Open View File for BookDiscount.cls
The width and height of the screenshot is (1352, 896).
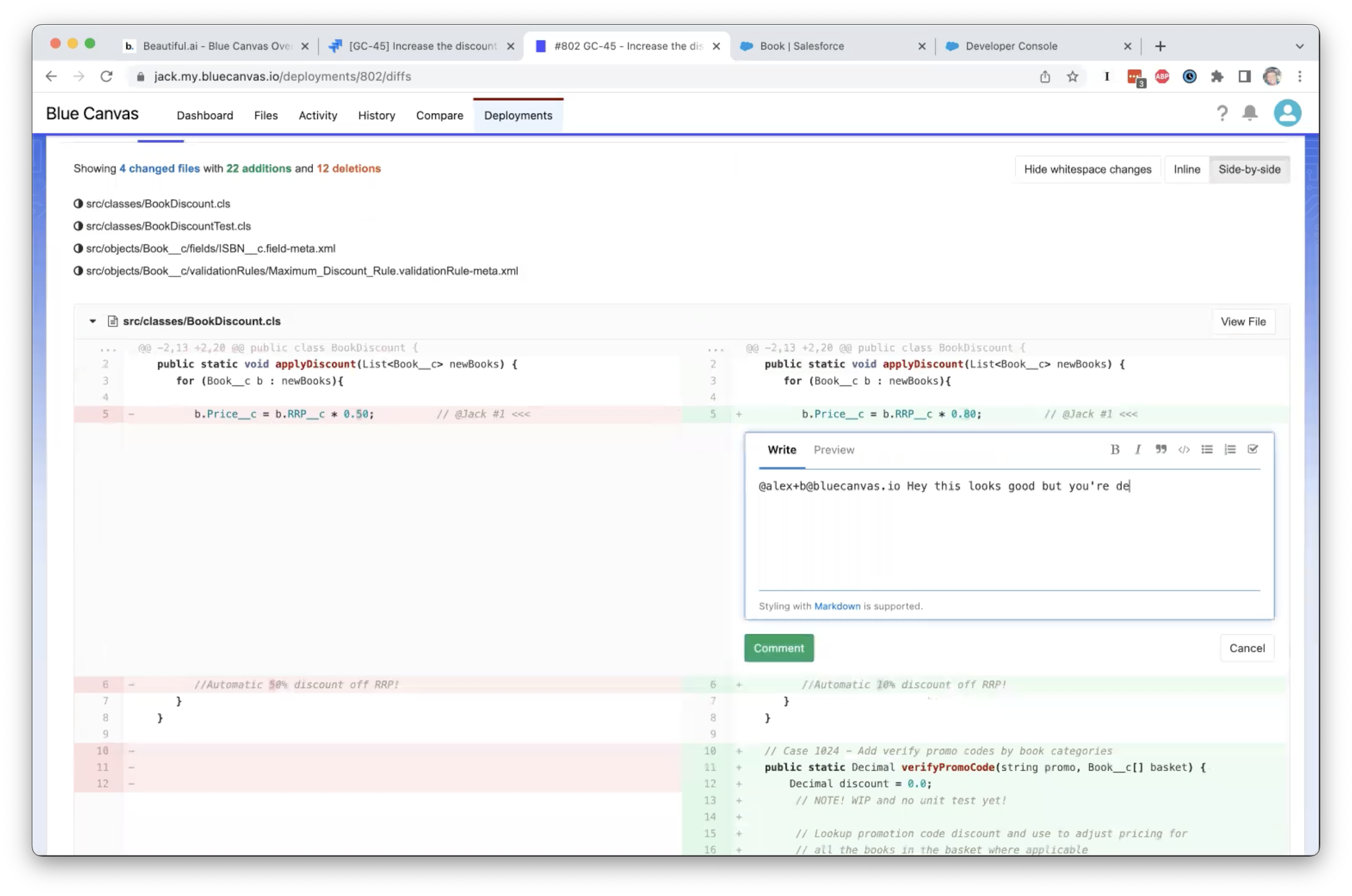click(1243, 322)
